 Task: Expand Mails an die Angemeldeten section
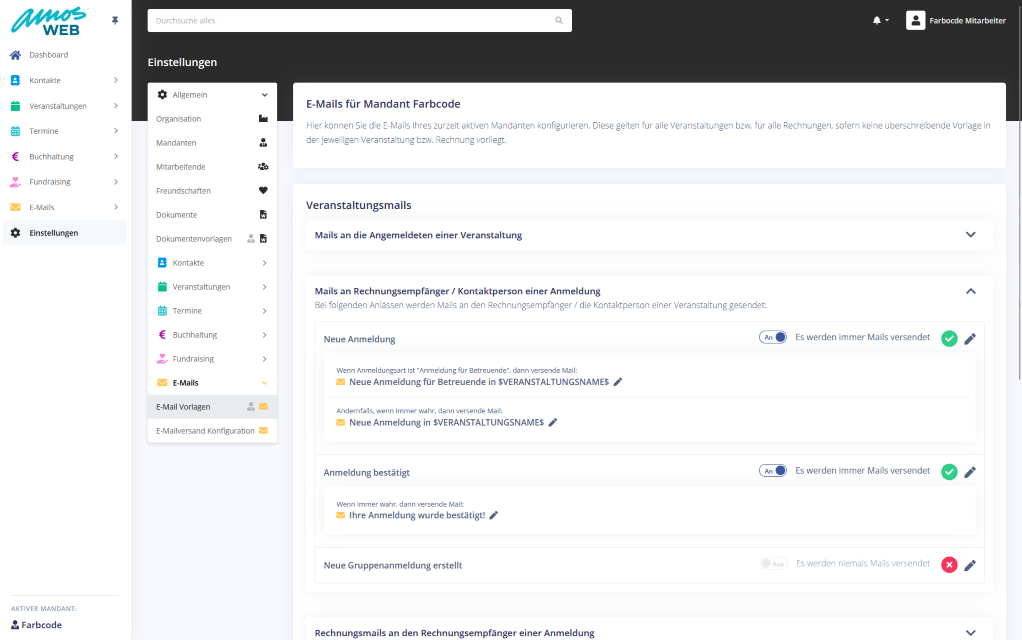click(x=969, y=235)
